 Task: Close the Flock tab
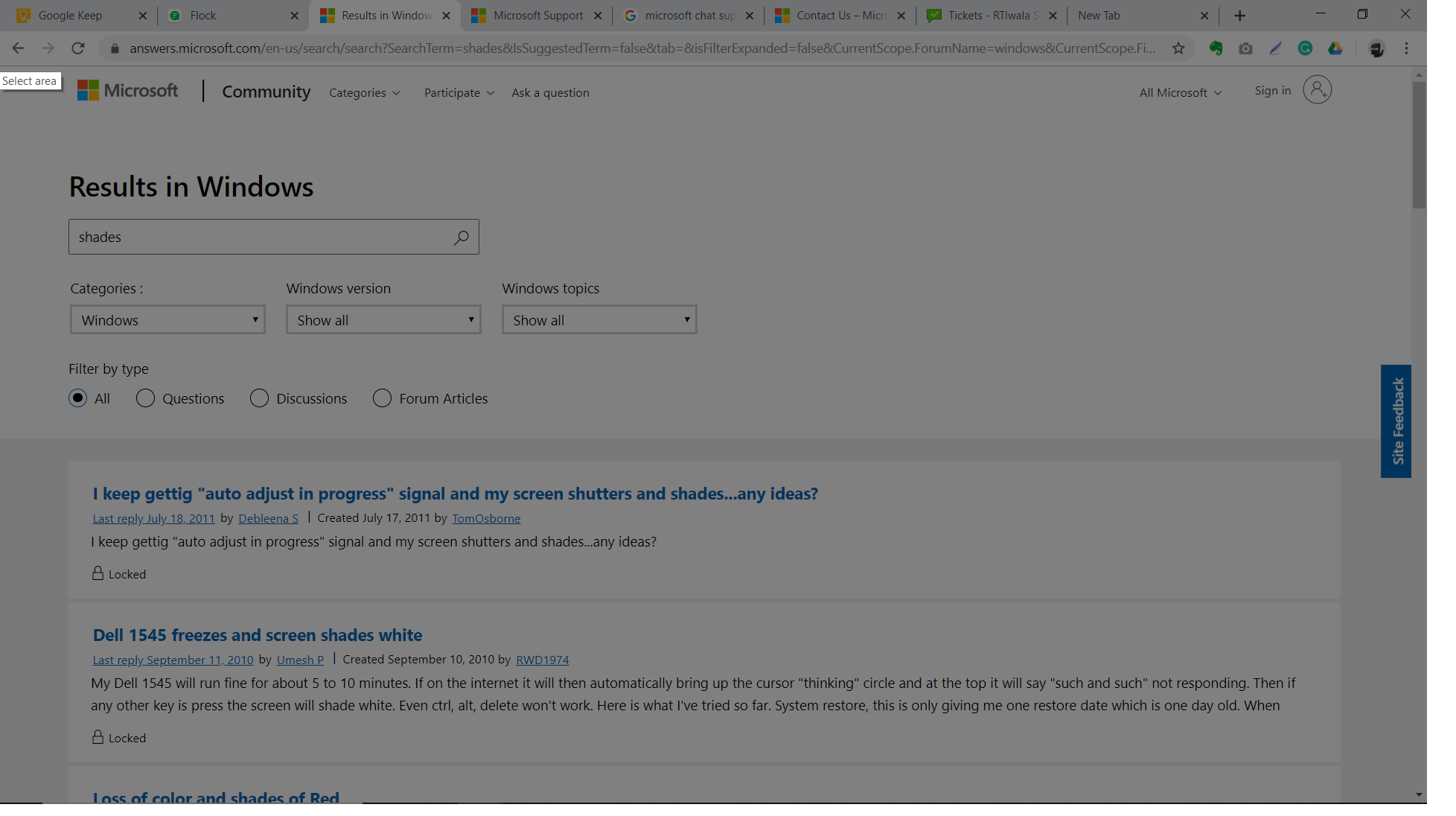(x=294, y=16)
